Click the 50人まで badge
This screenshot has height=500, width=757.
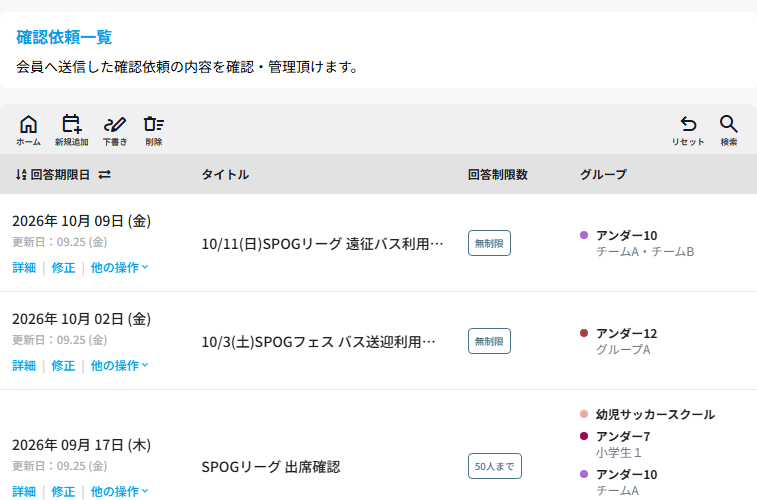495,466
